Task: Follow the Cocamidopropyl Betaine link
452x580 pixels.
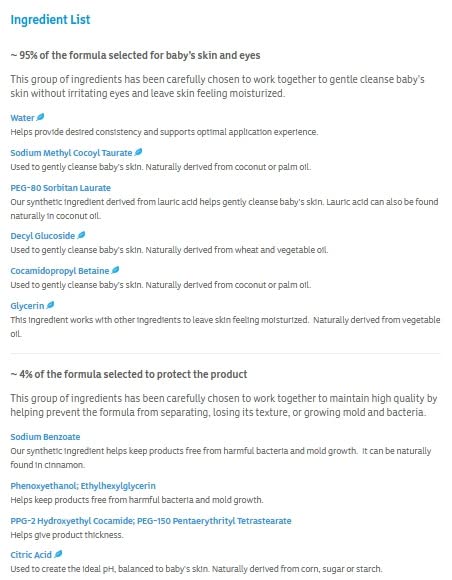Action: pyautogui.click(x=60, y=271)
